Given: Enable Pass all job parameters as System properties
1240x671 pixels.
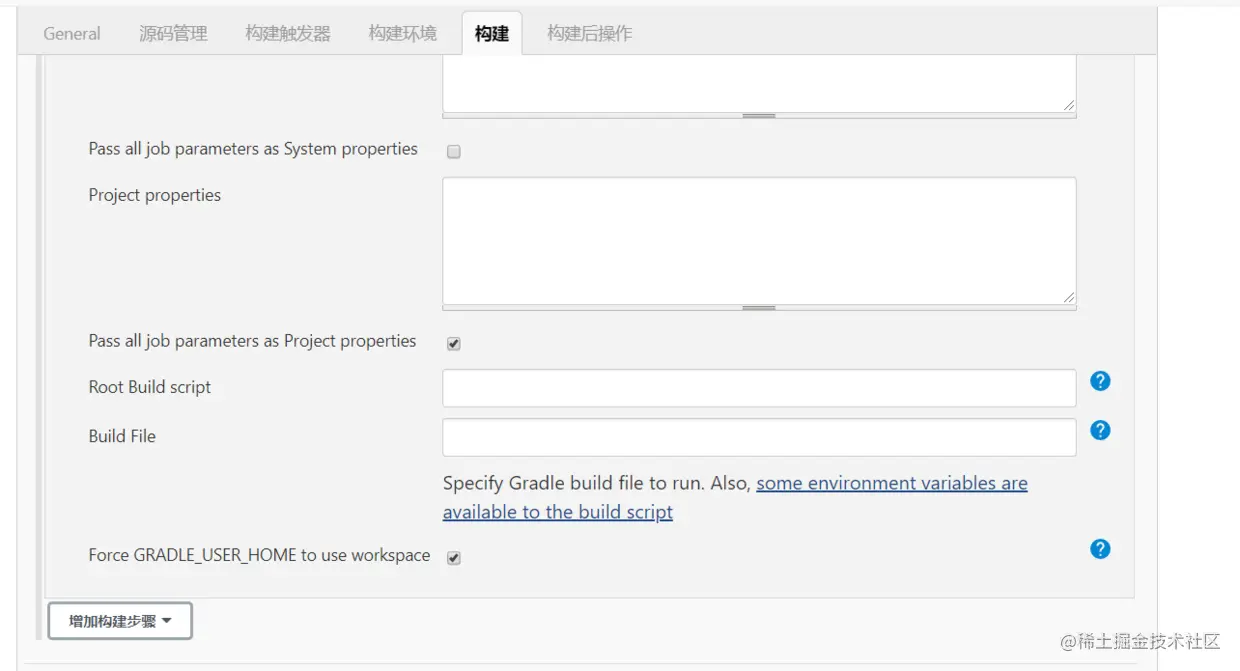Looking at the screenshot, I should [x=453, y=152].
